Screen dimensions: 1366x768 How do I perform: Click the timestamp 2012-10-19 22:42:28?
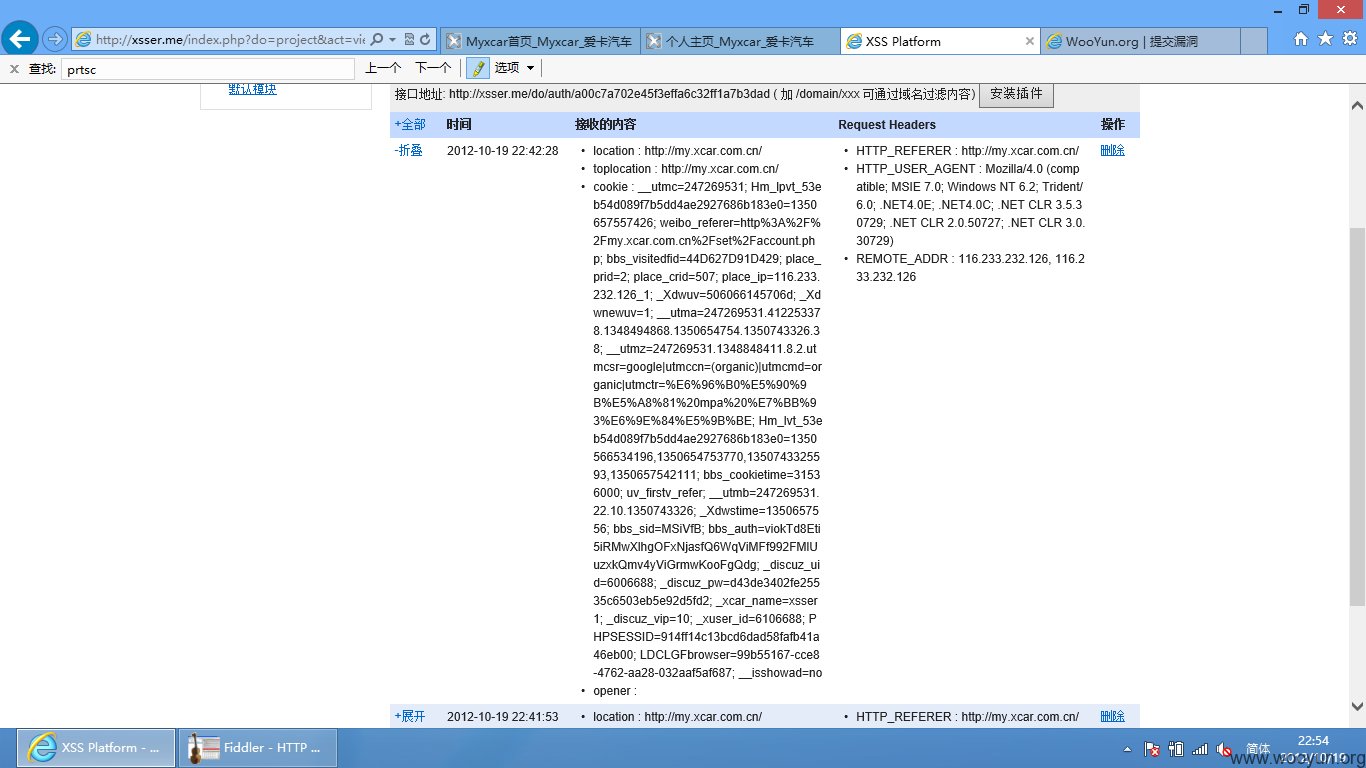(x=502, y=151)
